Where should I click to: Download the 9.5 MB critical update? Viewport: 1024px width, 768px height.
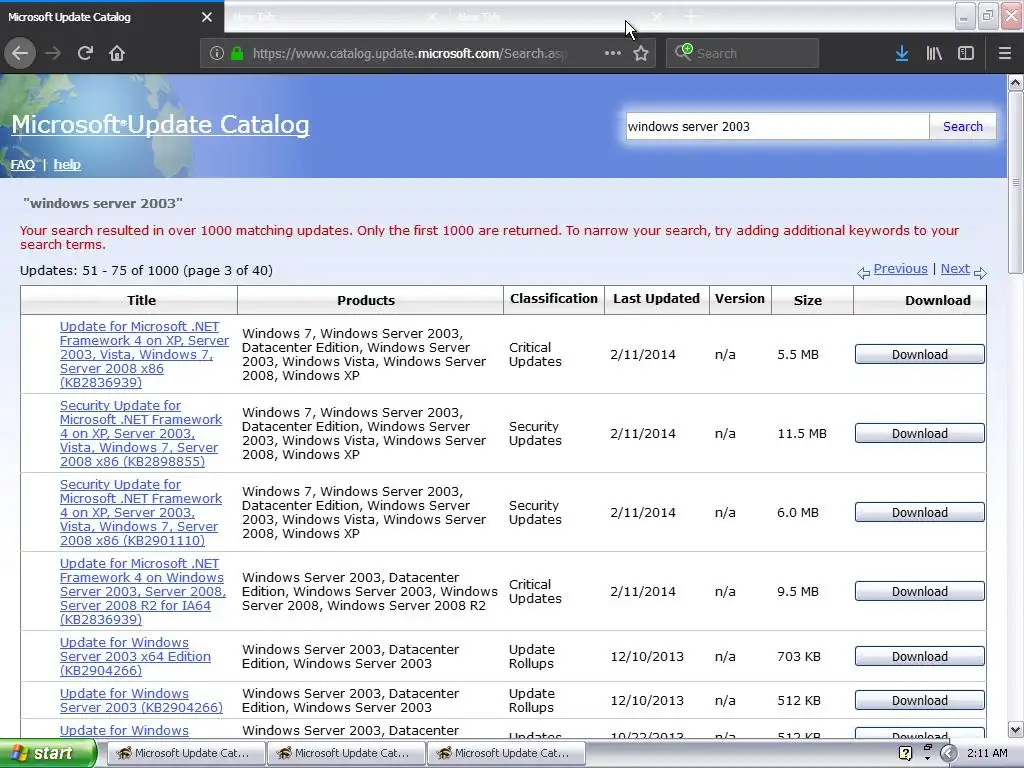tap(920, 592)
